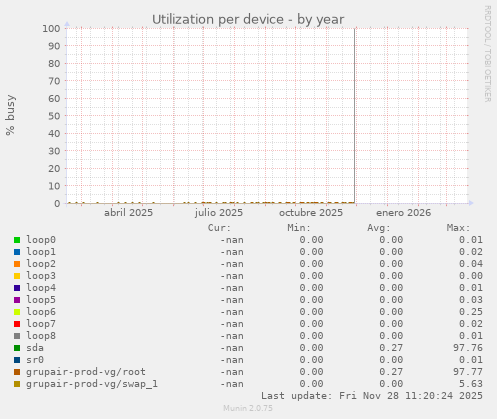
Task: Click the x-axis right arrowhead
Action: coord(471,203)
